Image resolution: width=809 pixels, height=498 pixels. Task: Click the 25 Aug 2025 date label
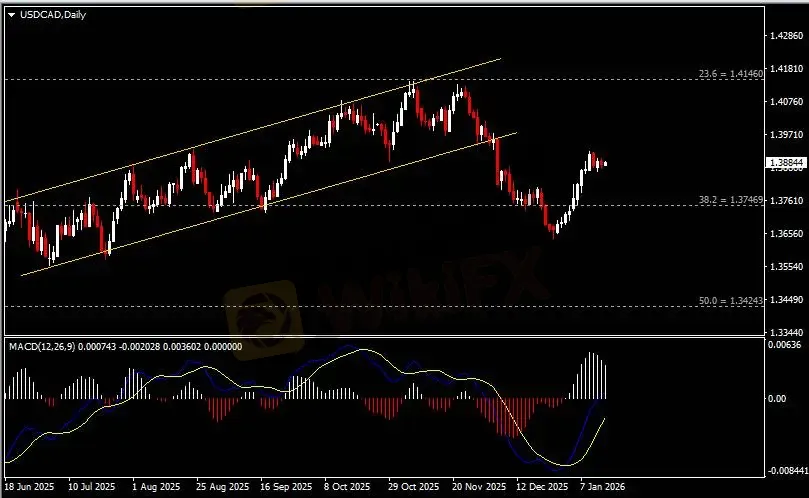coord(222,487)
